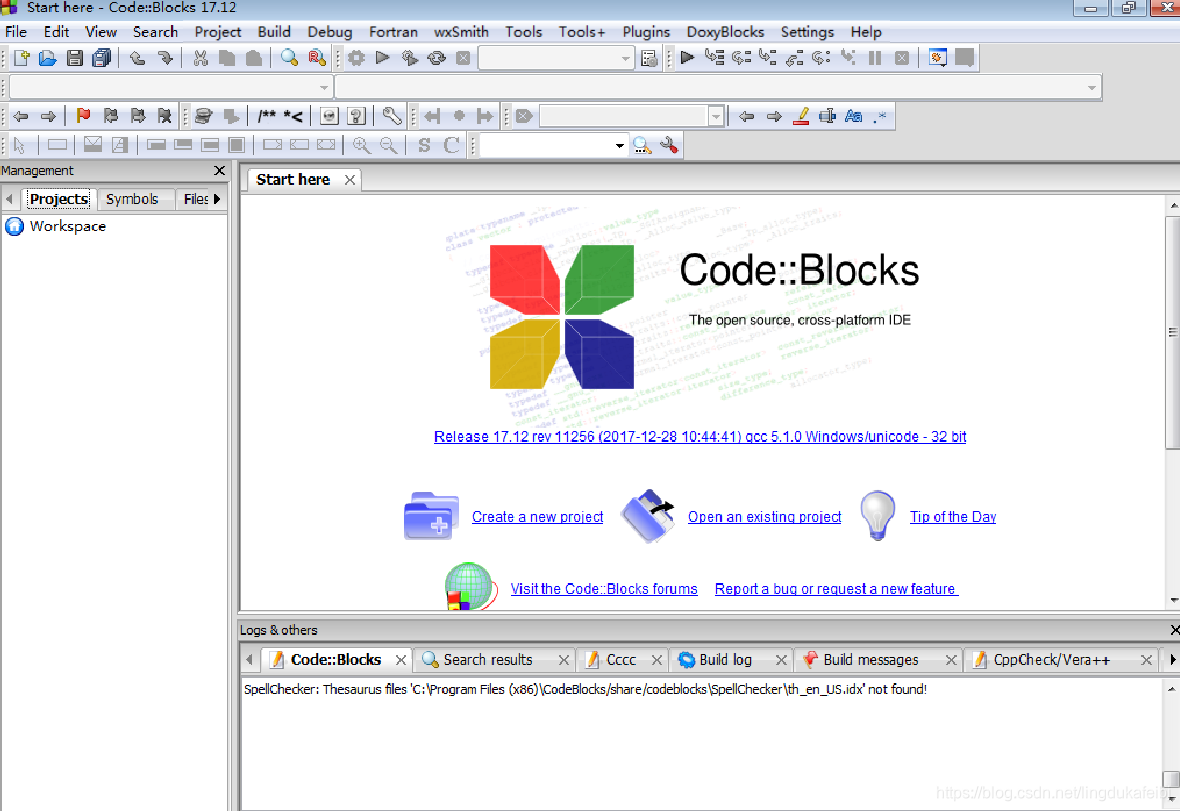Open the code completion scope dropdown
Viewport: 1180px width, 811px height.
tap(324, 87)
